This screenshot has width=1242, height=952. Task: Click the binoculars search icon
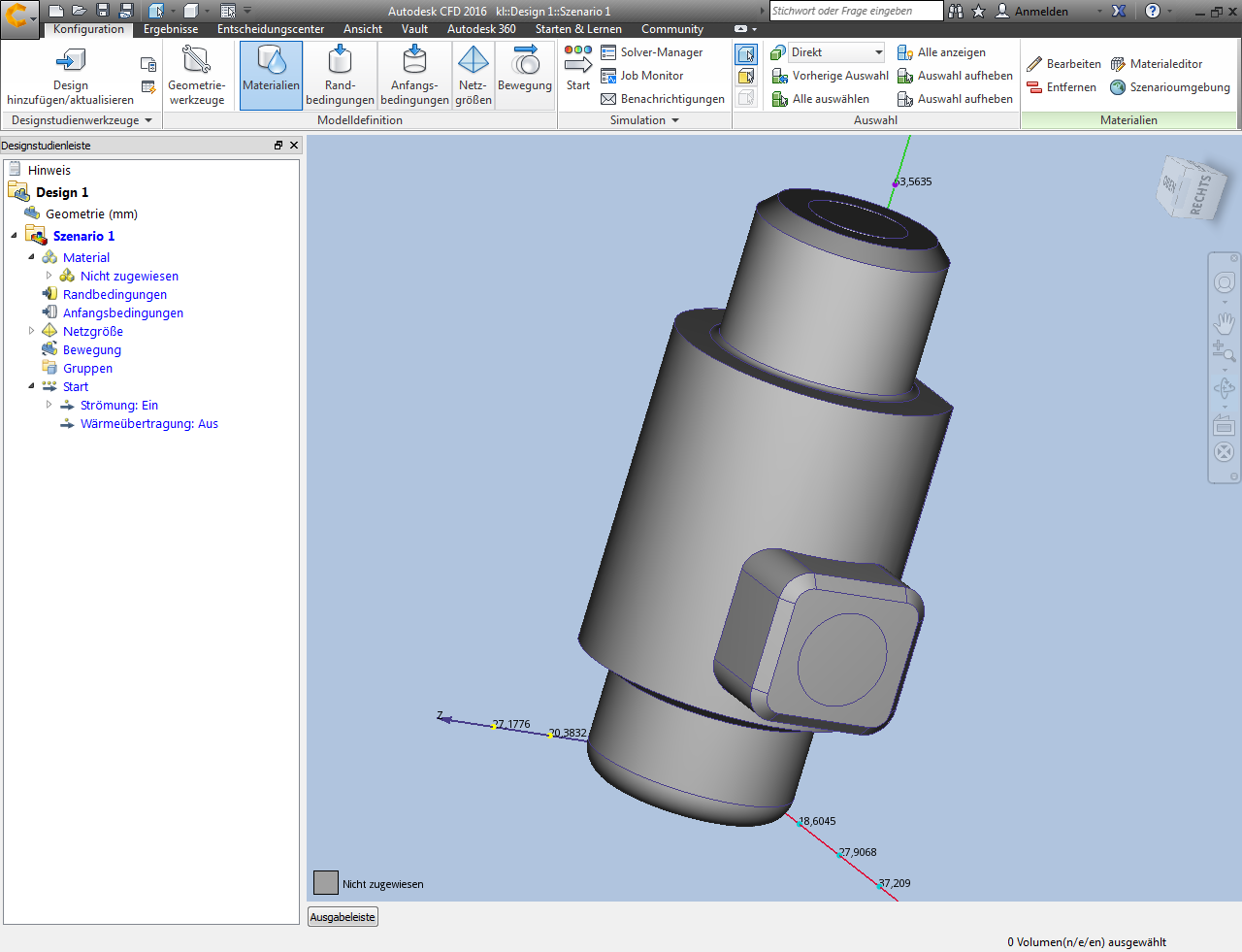[956, 11]
